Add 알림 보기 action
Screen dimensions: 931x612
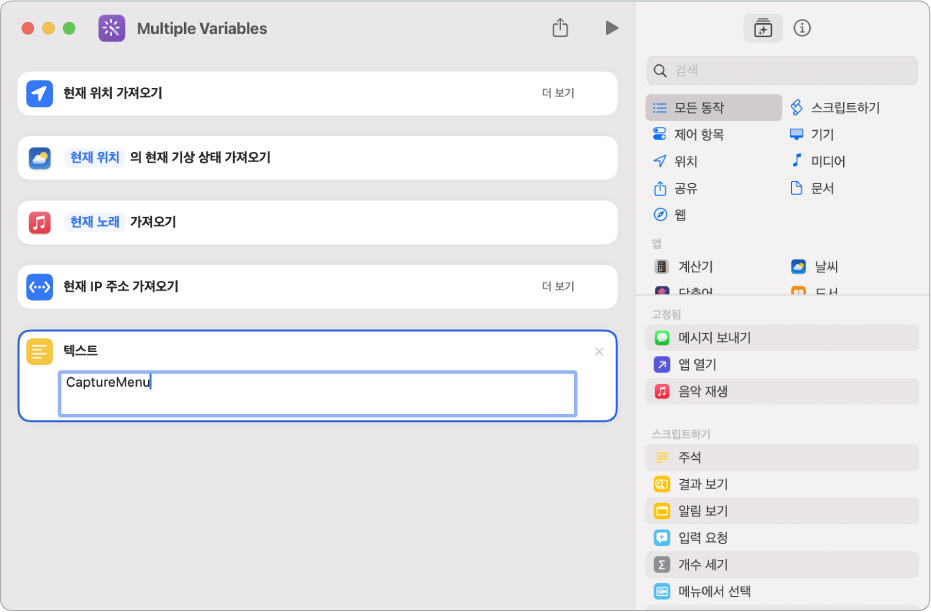pyautogui.click(x=782, y=510)
